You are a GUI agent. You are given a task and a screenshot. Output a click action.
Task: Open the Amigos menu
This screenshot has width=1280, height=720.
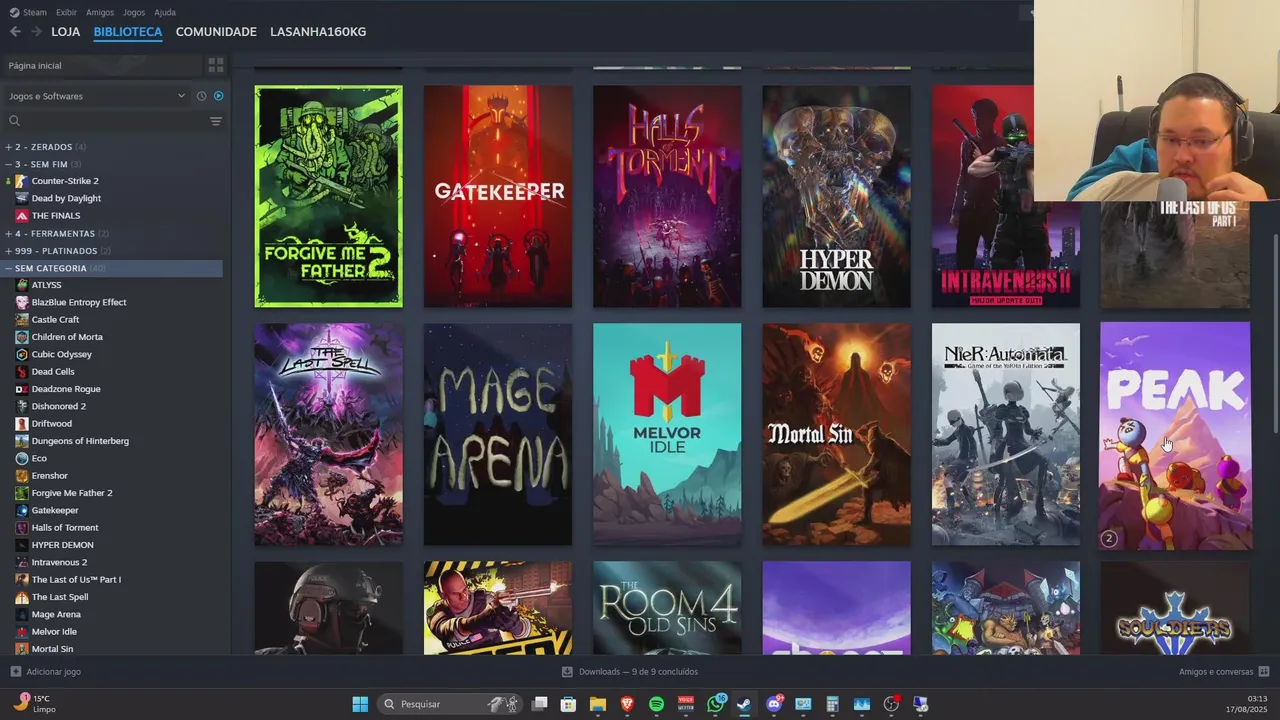coord(100,12)
